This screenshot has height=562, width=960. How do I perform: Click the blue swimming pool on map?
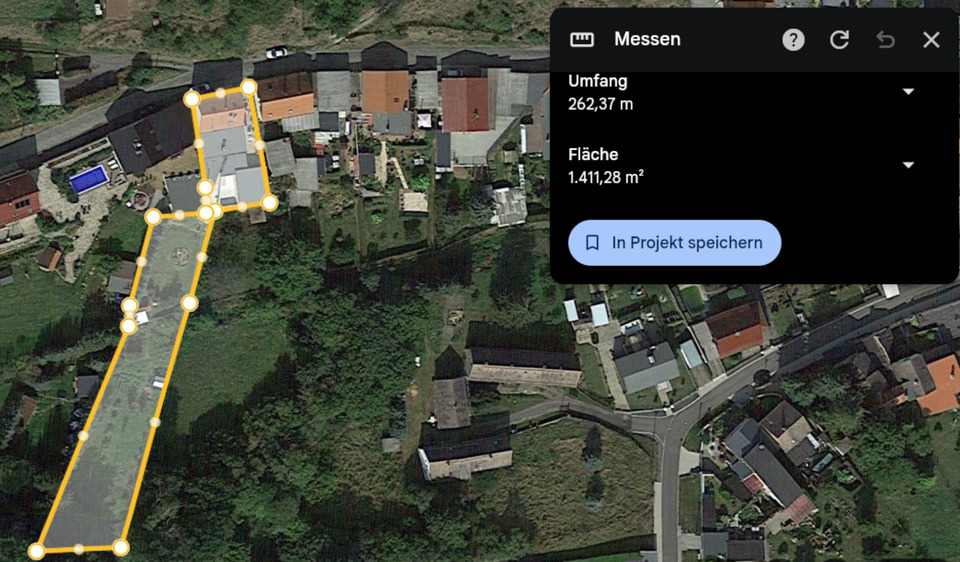click(89, 179)
